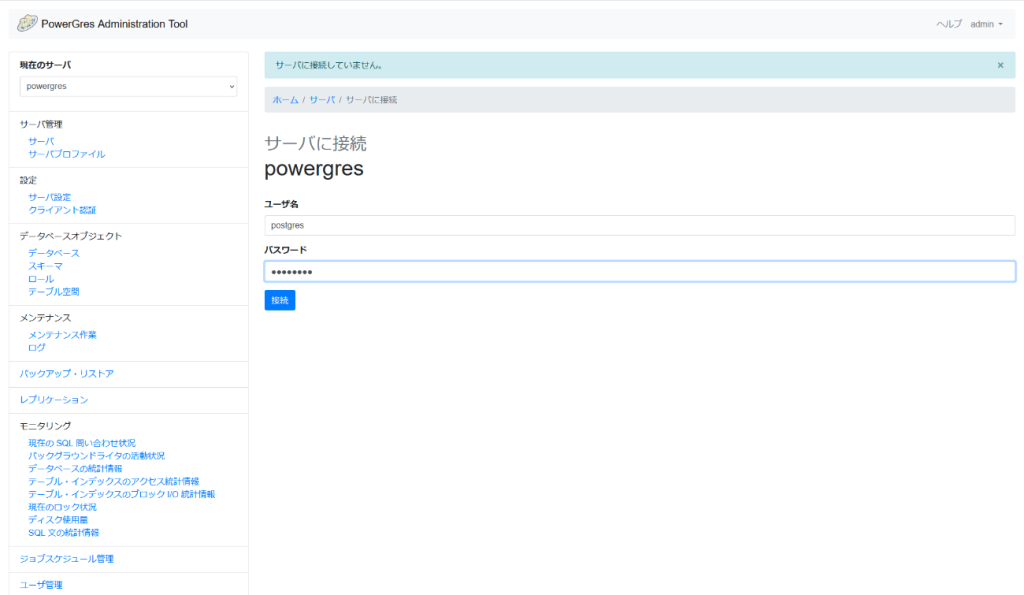The height and width of the screenshot is (595, 1024).
Task: Click the PowerGres elephant logo icon
Action: 27,24
